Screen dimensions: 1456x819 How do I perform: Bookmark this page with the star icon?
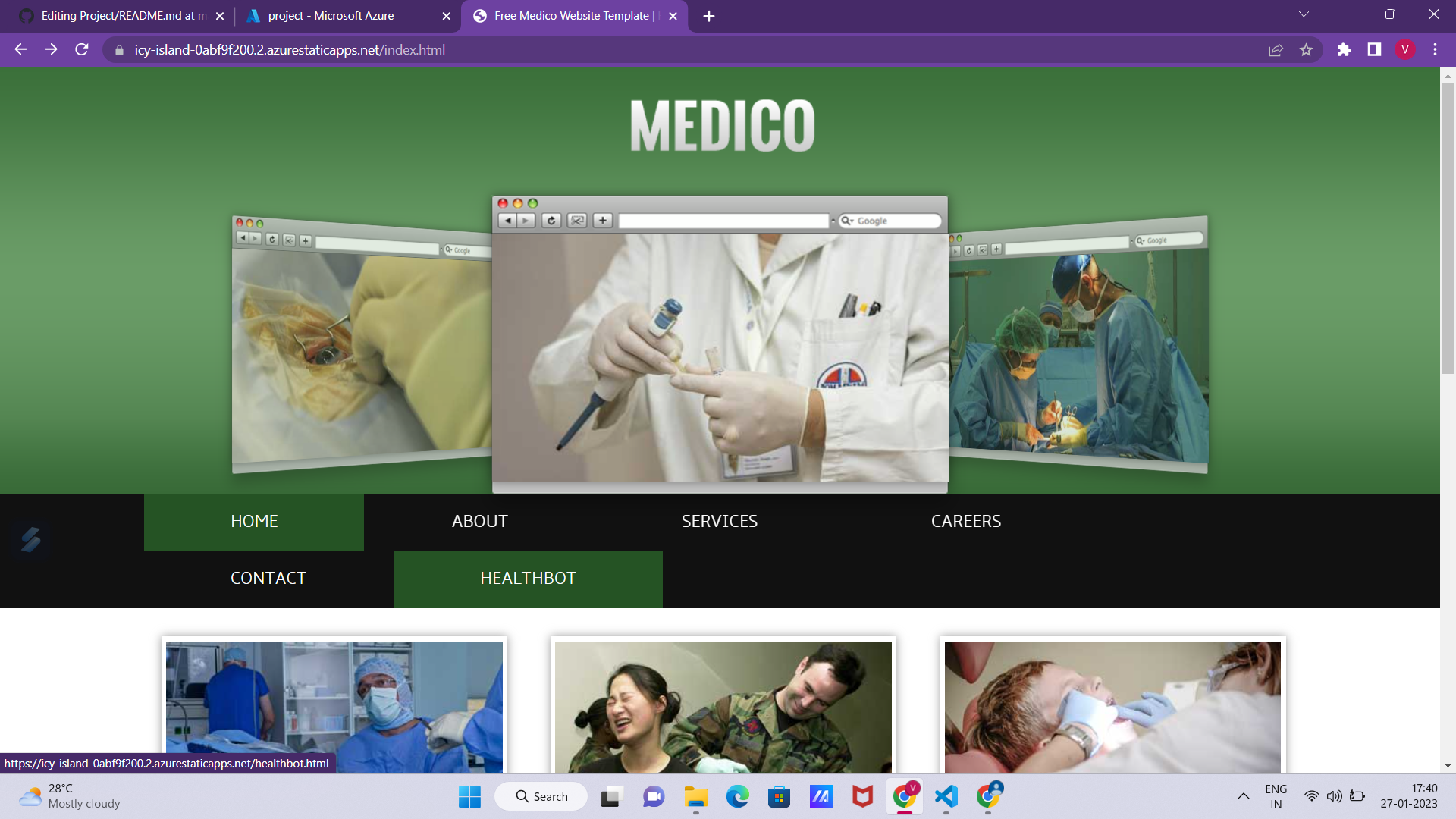pyautogui.click(x=1306, y=50)
